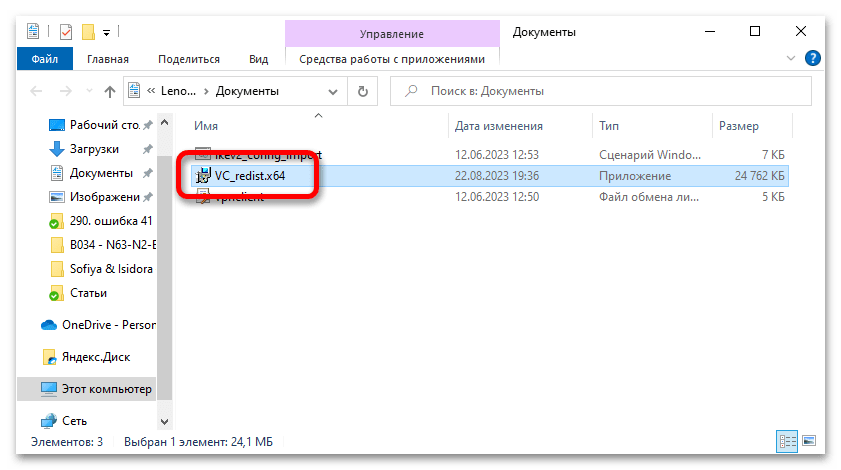Open Документы in the navigation pane
The width and height of the screenshot is (841, 470).
click(101, 173)
